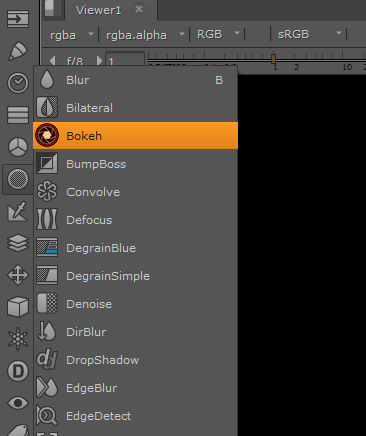Click the Filter nodes dotted circle icon
Image resolution: width=366 pixels, height=436 pixels.
tap(18, 179)
